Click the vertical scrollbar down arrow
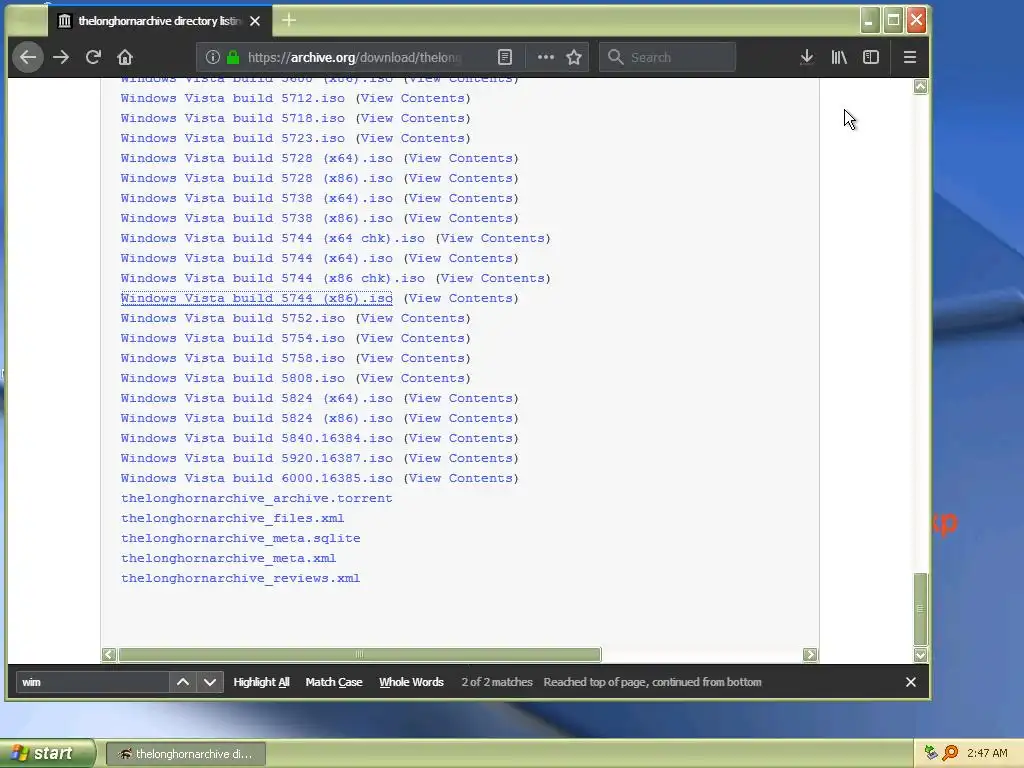The width and height of the screenshot is (1024, 768). tap(920, 655)
